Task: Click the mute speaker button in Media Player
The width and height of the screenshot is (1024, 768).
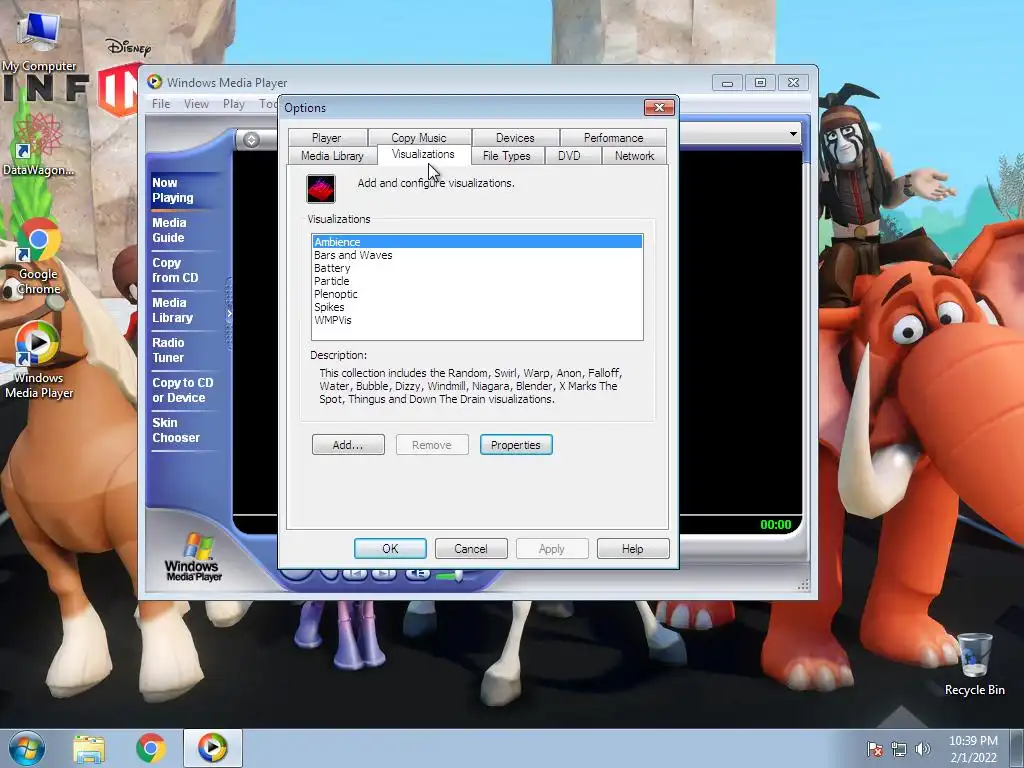Action: (x=418, y=574)
